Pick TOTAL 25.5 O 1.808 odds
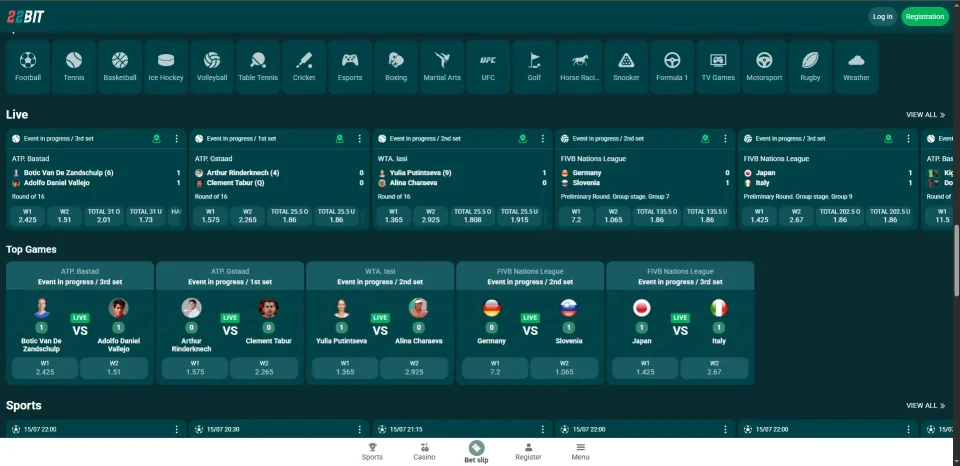 pos(473,216)
